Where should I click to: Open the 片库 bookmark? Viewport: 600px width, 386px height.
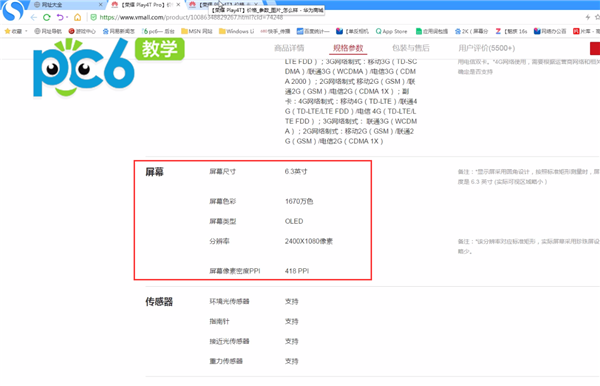pyautogui.click(x=586, y=31)
